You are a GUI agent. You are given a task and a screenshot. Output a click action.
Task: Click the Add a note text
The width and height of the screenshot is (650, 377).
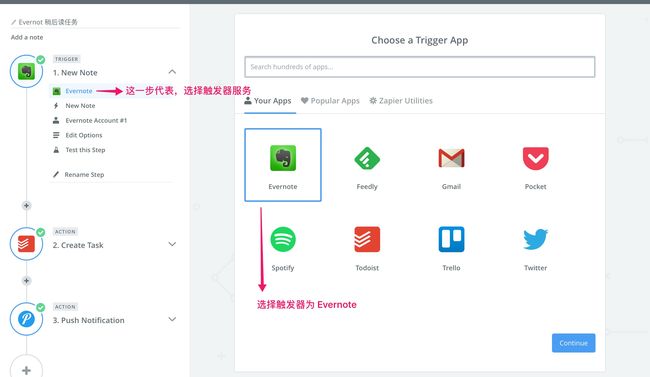(27, 37)
